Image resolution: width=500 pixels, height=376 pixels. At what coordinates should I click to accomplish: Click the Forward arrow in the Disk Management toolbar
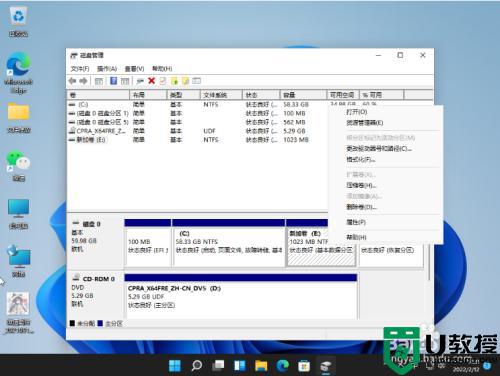pos(83,81)
